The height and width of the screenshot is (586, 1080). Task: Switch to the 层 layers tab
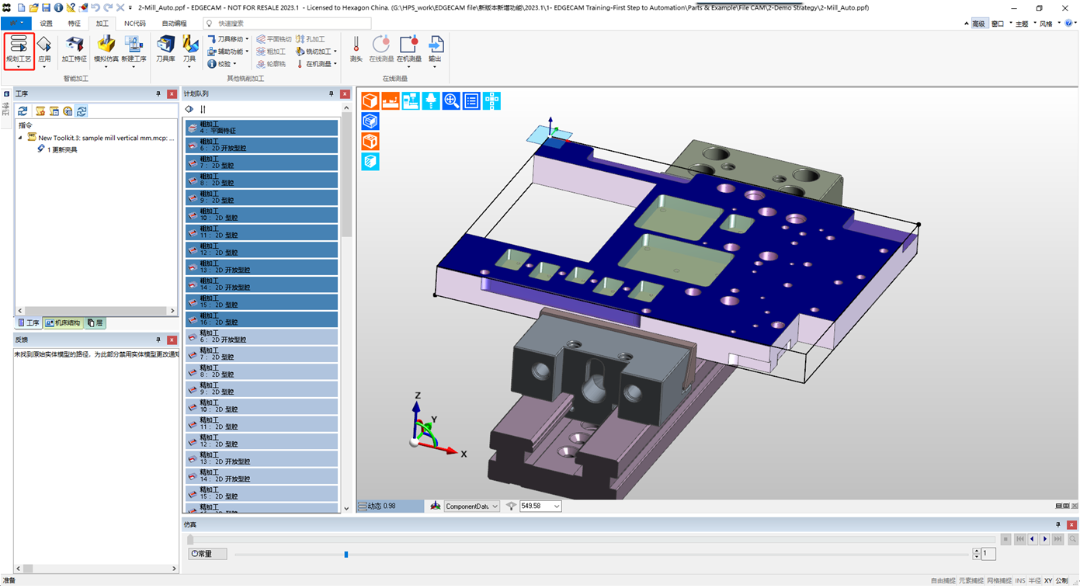(96, 323)
